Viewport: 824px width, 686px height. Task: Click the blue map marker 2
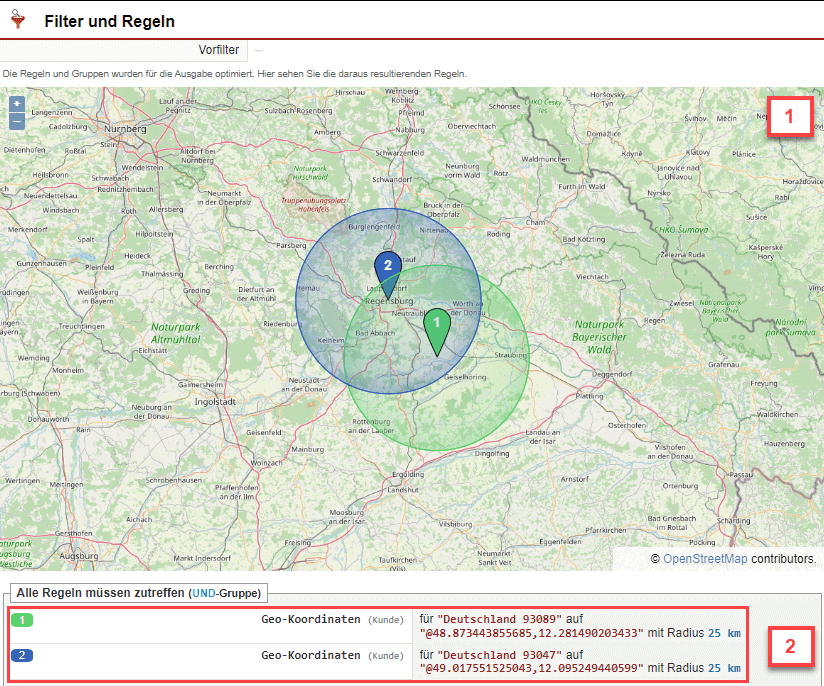pyautogui.click(x=388, y=267)
